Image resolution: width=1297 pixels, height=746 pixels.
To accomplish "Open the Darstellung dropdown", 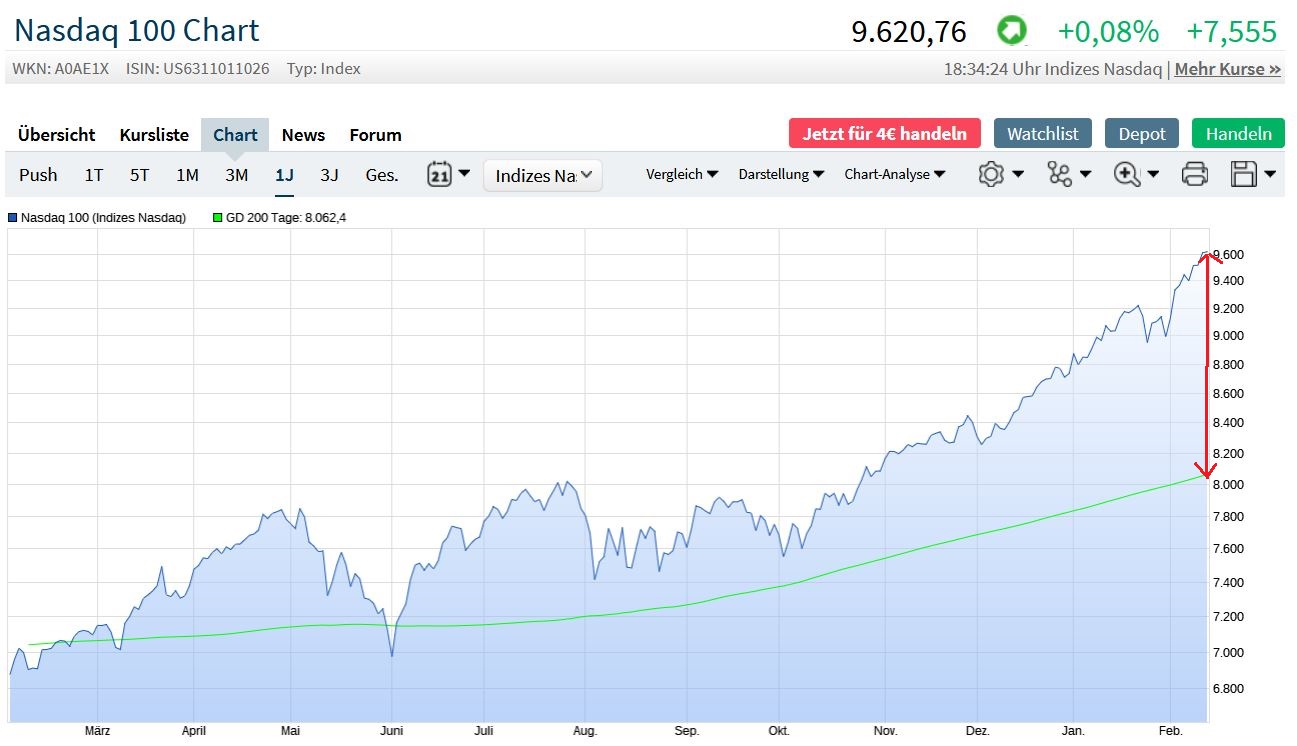I will click(781, 174).
